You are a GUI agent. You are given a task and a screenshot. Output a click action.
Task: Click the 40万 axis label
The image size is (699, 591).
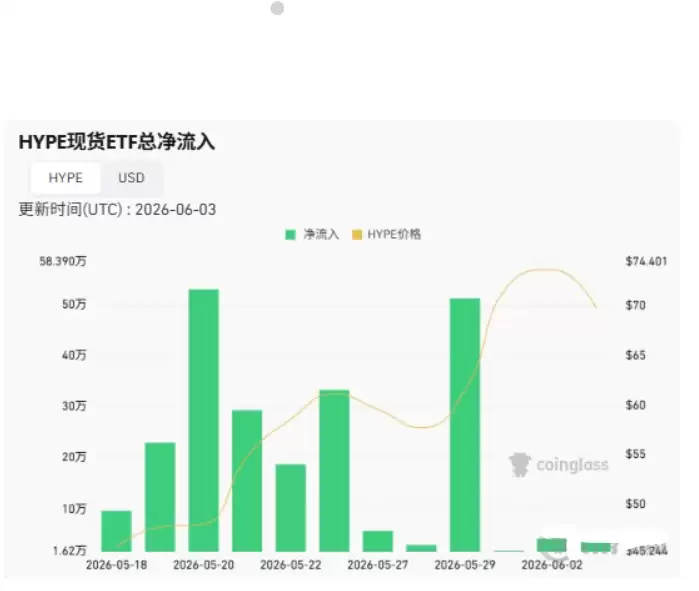pyautogui.click(x=74, y=355)
